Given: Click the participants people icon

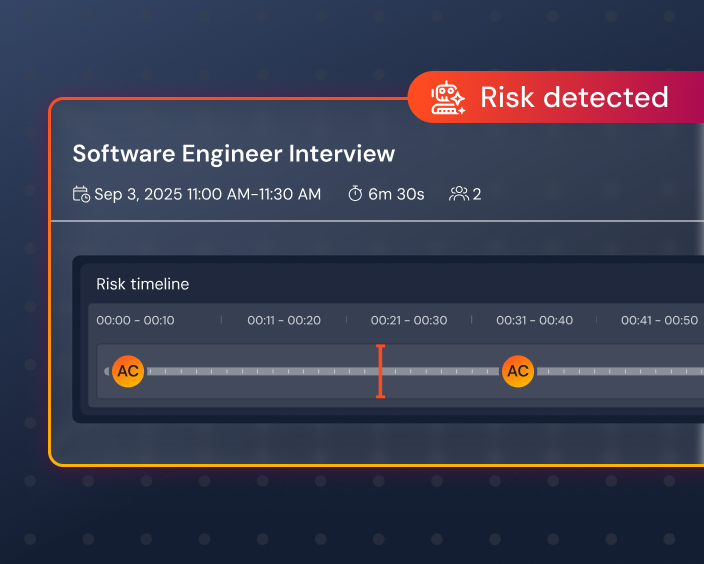Looking at the screenshot, I should (x=459, y=194).
